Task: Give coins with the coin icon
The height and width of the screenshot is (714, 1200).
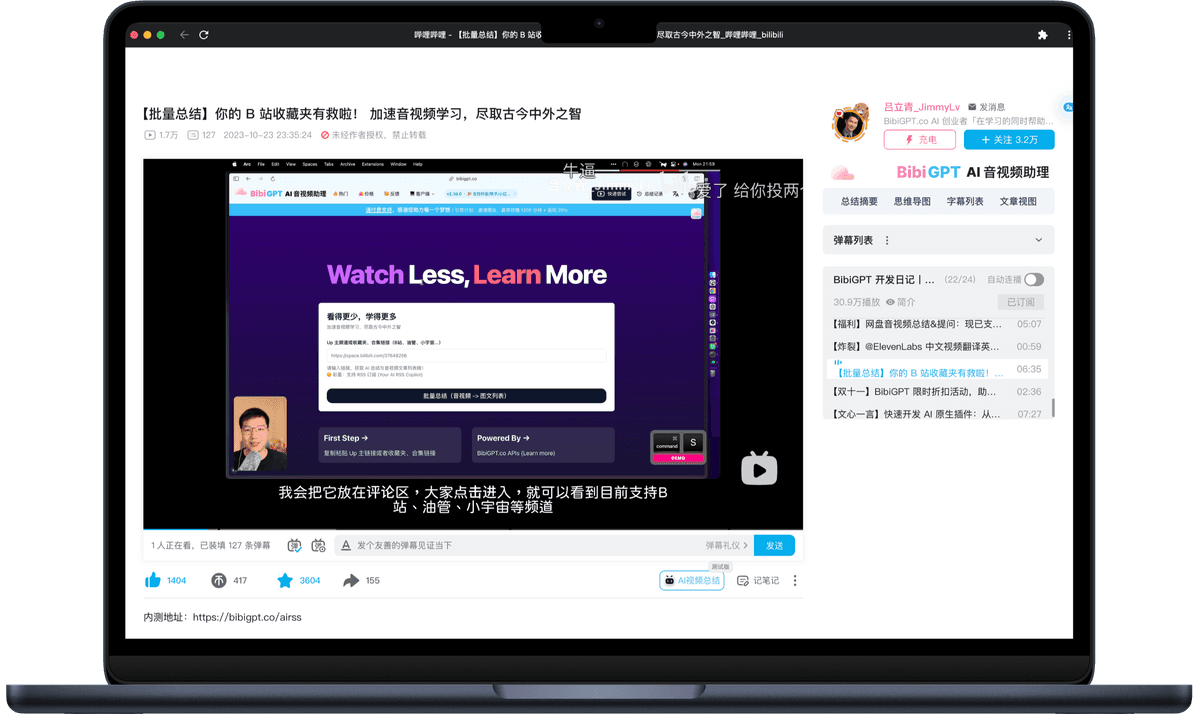Action: tap(219, 580)
